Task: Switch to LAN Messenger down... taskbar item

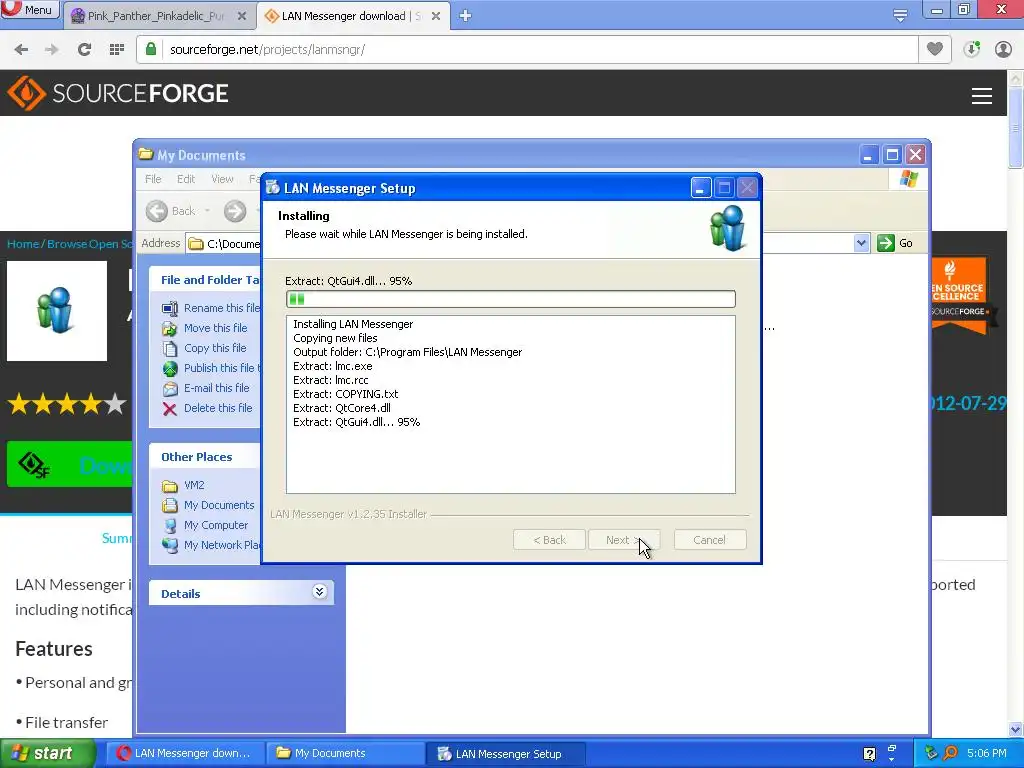Action: 185,753
